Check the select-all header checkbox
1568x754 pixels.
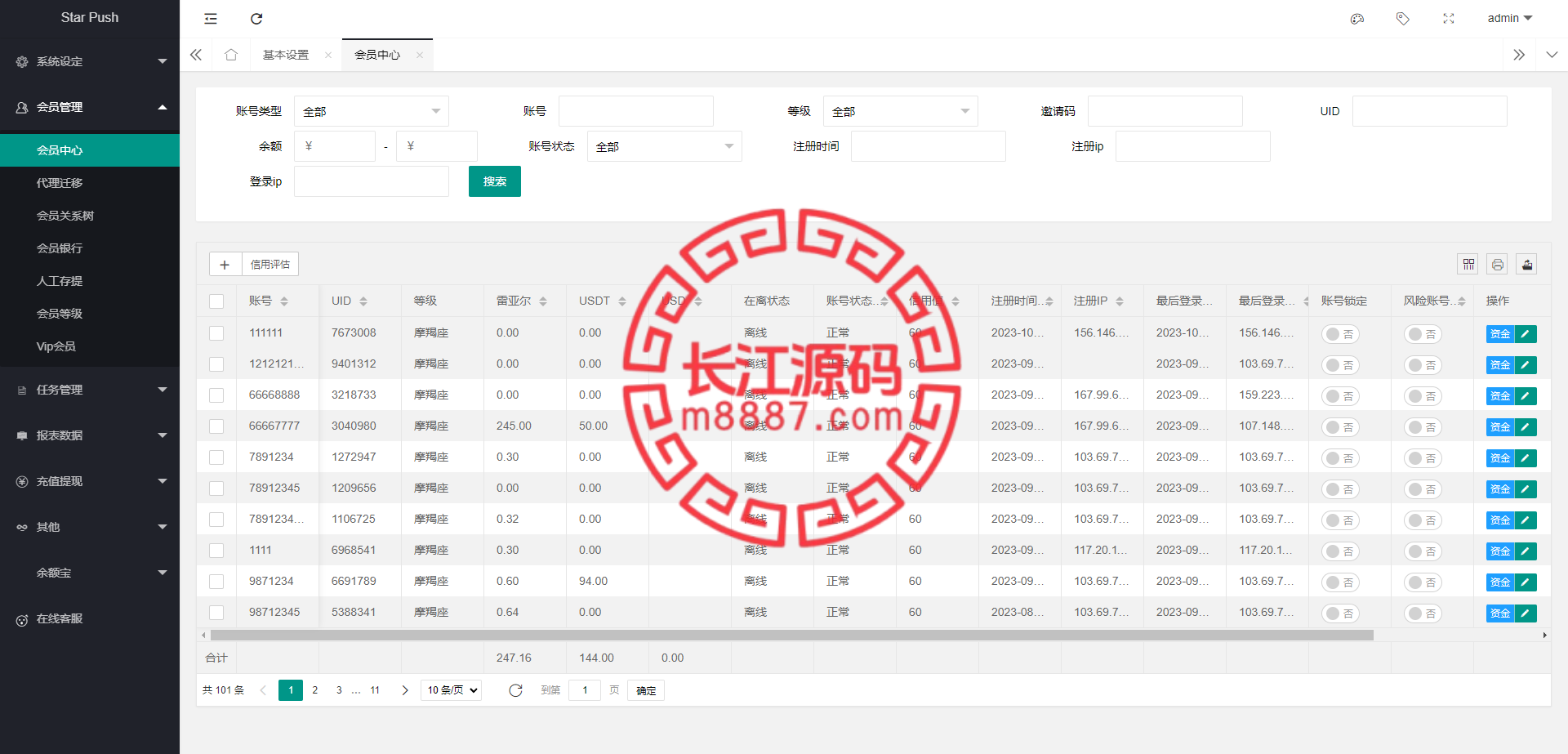pyautogui.click(x=216, y=301)
